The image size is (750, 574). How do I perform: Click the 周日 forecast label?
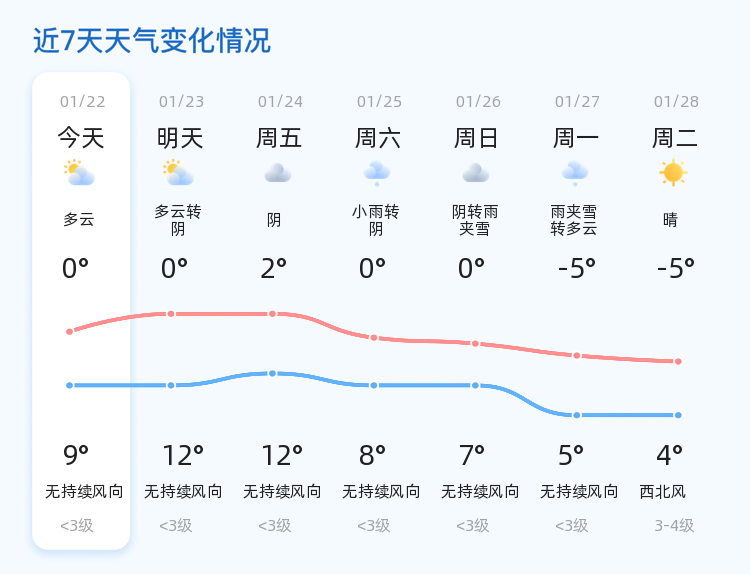click(x=477, y=138)
